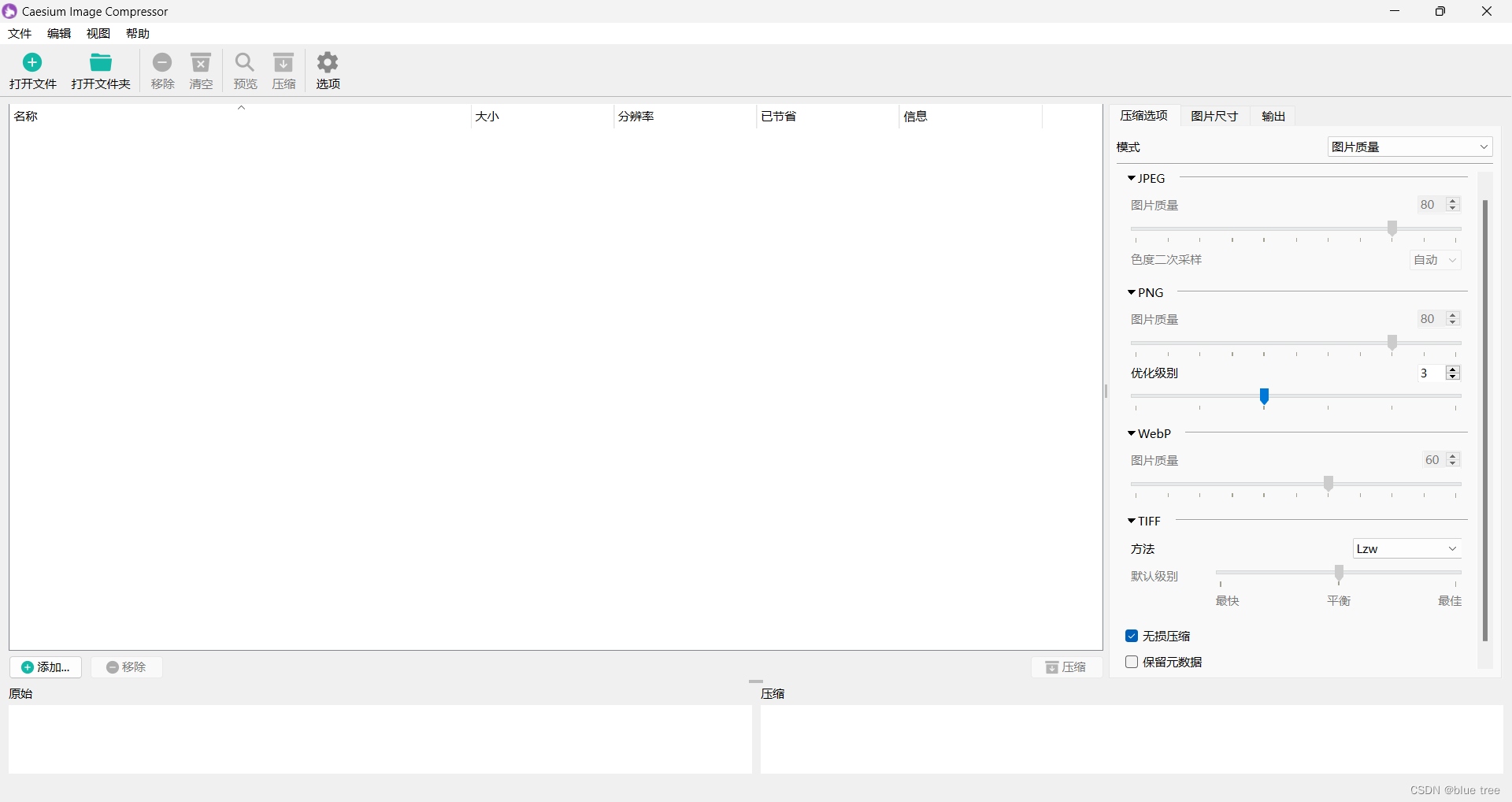Open the 帮助 menu

(x=138, y=33)
